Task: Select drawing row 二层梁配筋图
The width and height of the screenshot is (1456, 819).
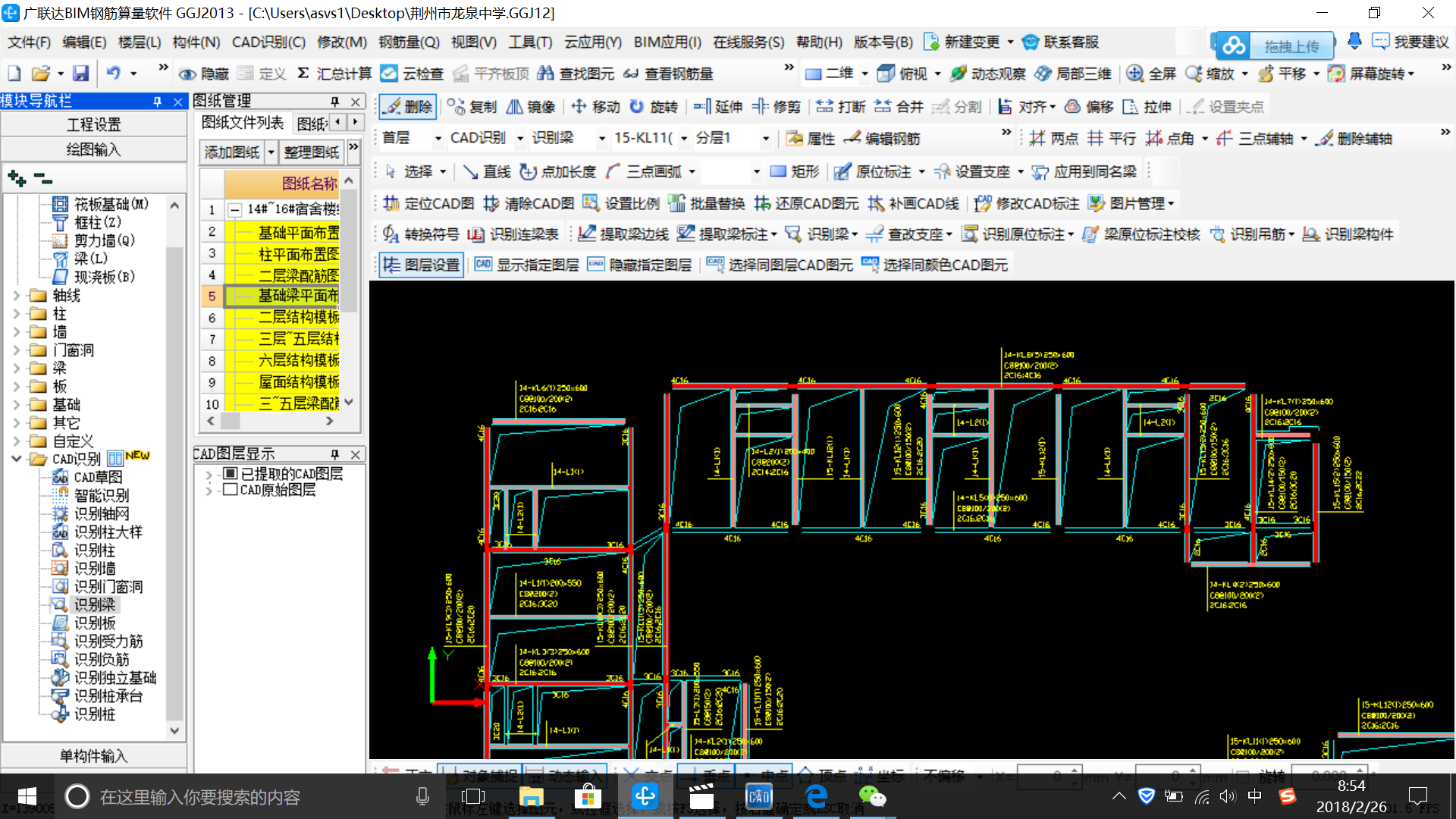Action: (x=282, y=275)
